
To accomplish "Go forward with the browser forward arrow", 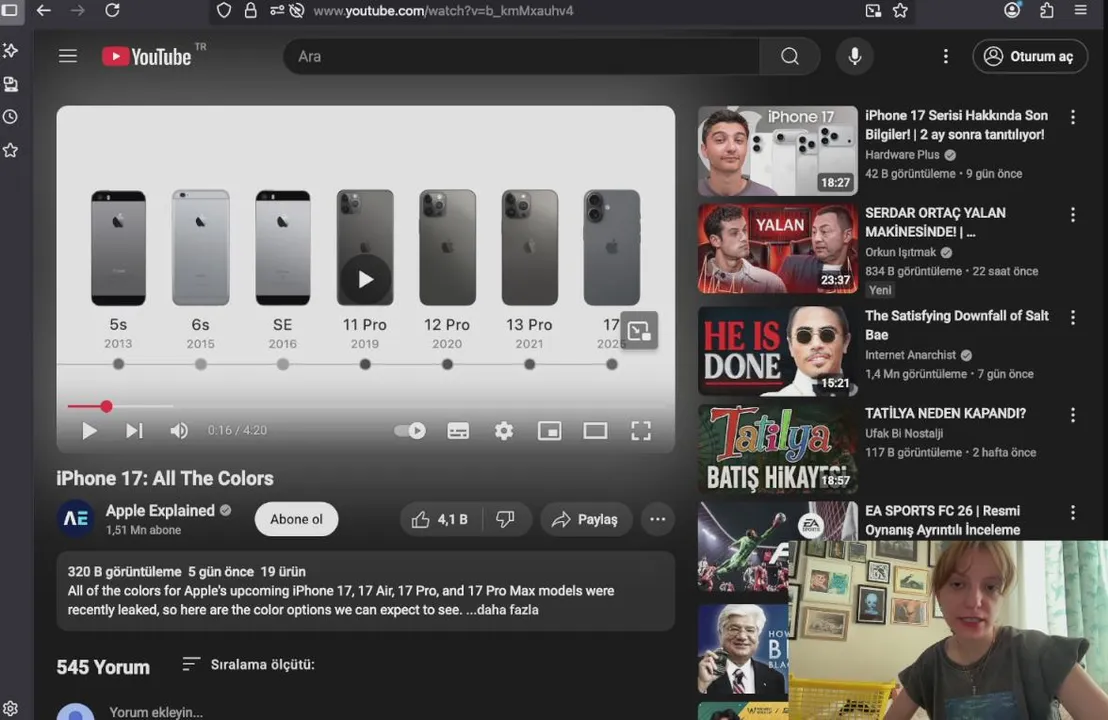I will click(78, 11).
